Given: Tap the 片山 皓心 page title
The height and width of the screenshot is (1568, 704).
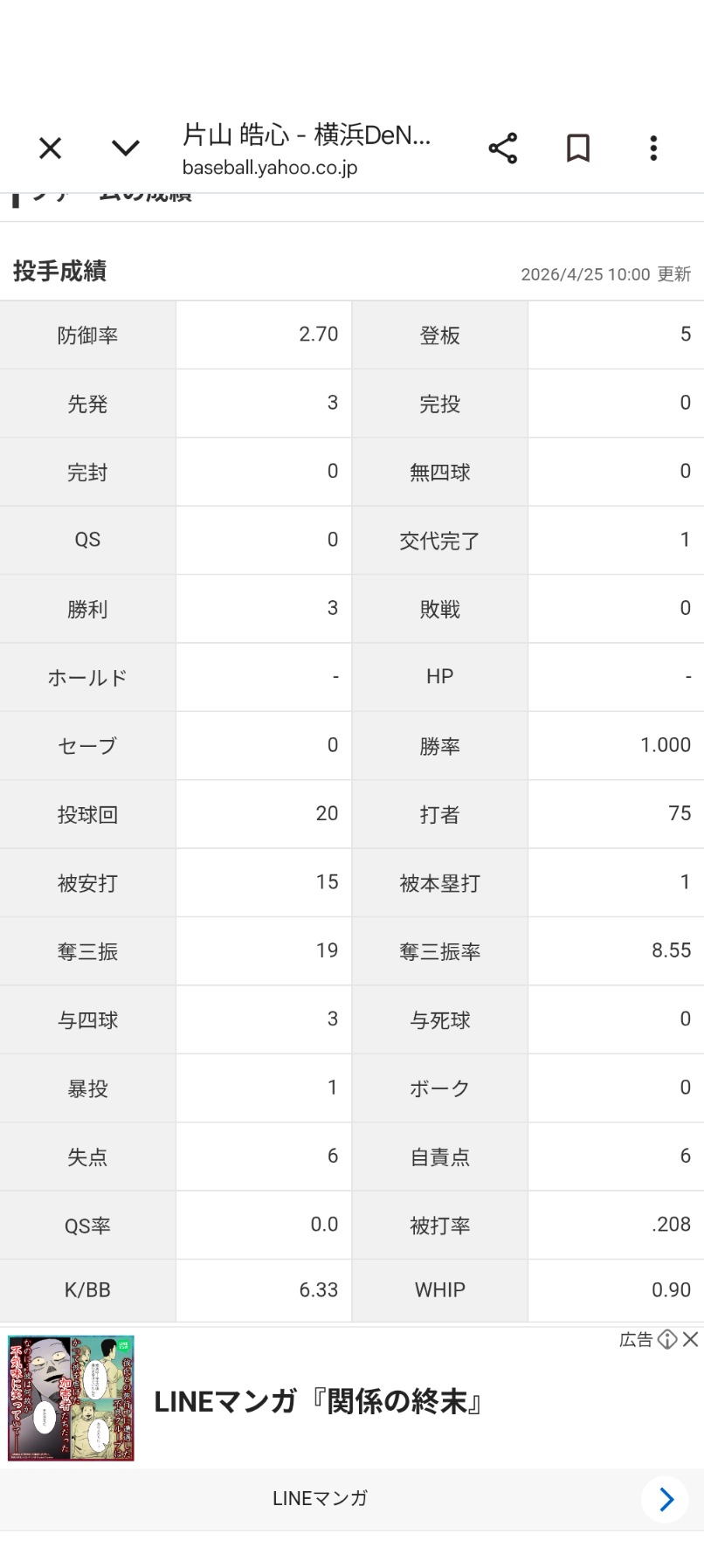Looking at the screenshot, I should [306, 135].
